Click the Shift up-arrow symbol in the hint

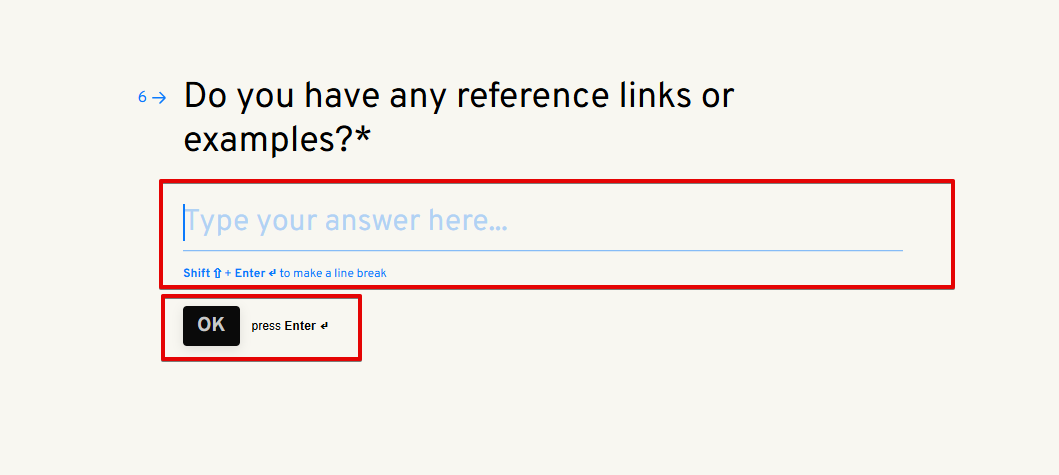click(217, 273)
